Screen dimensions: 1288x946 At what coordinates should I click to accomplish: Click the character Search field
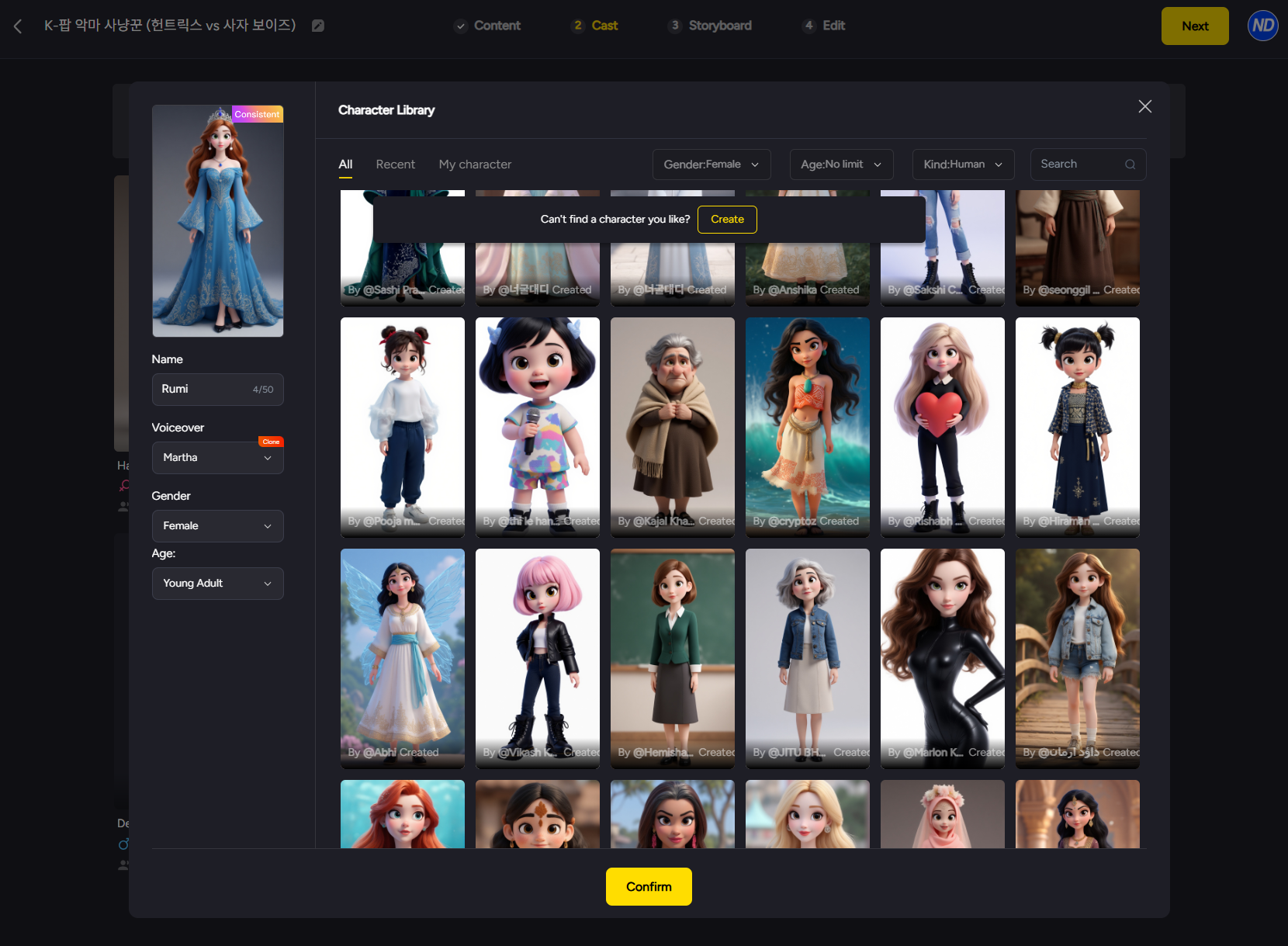pyautogui.click(x=1088, y=165)
